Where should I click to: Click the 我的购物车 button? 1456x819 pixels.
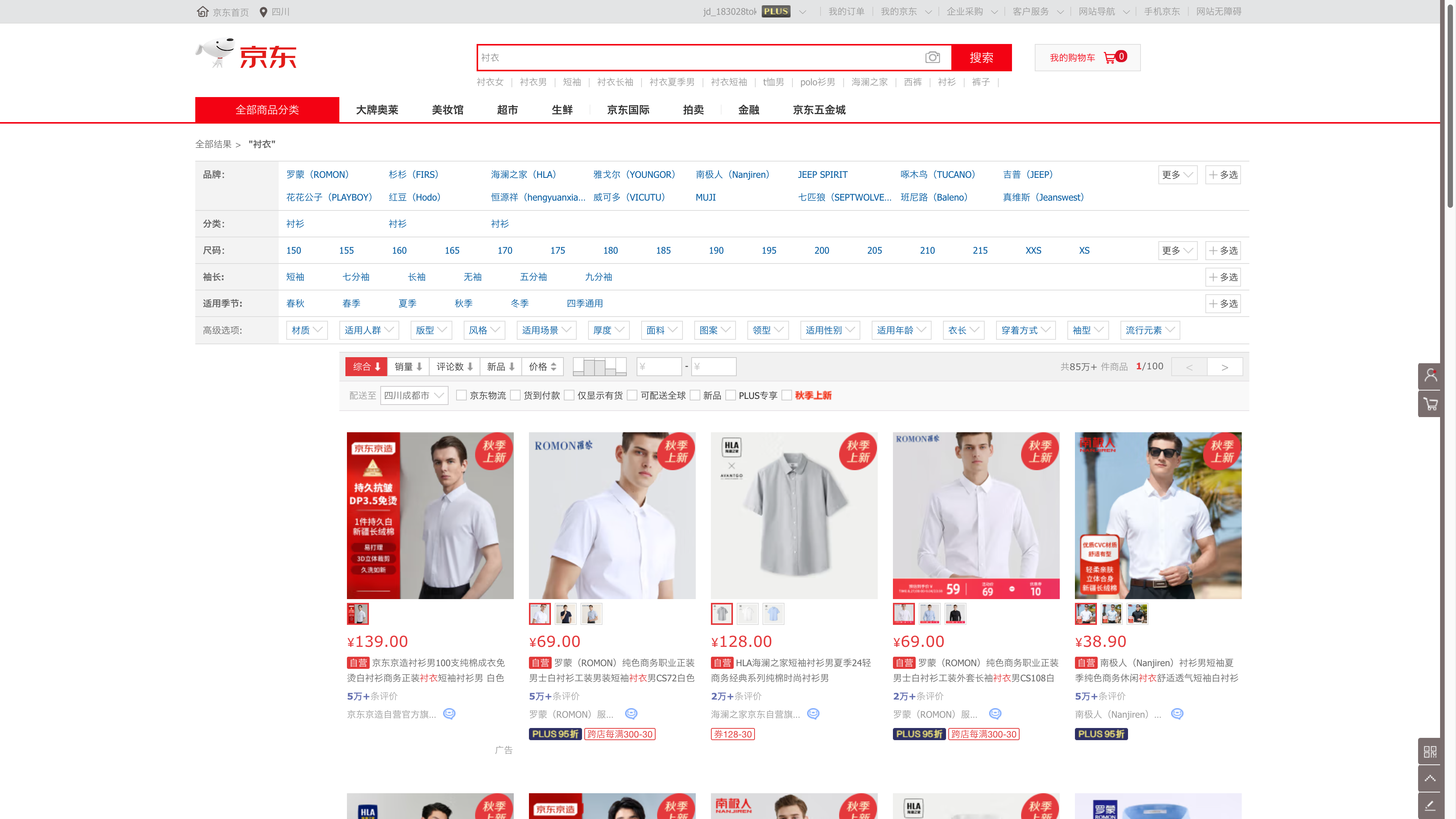click(1087, 58)
